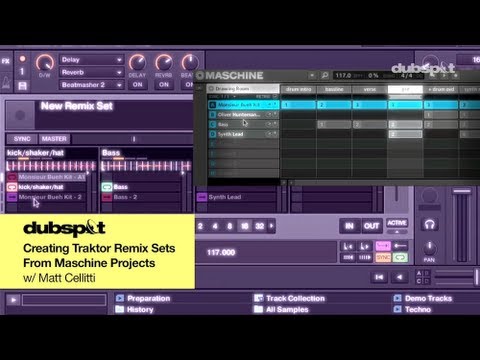Select the Monsieur Bueh Kit - A1 cell name

pyautogui.click(x=52, y=177)
